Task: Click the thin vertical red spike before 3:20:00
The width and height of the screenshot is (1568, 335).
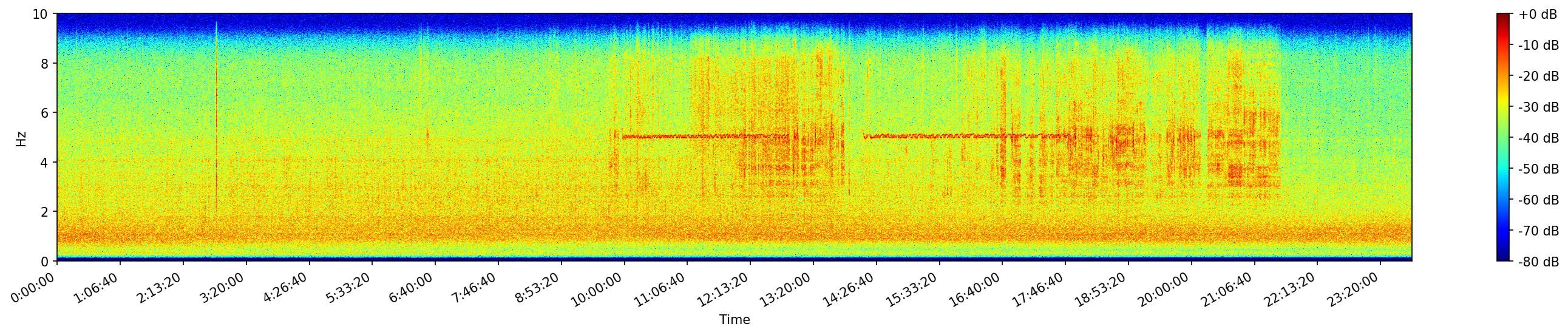Action: [x=216, y=121]
